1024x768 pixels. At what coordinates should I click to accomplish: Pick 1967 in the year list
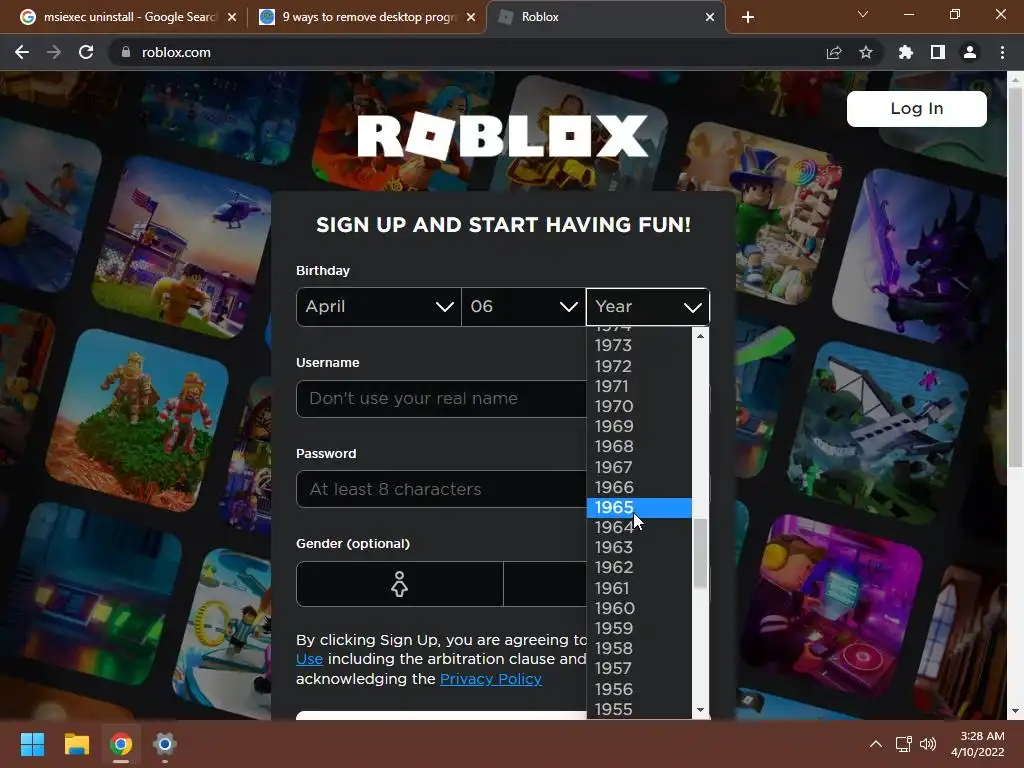[x=639, y=468]
